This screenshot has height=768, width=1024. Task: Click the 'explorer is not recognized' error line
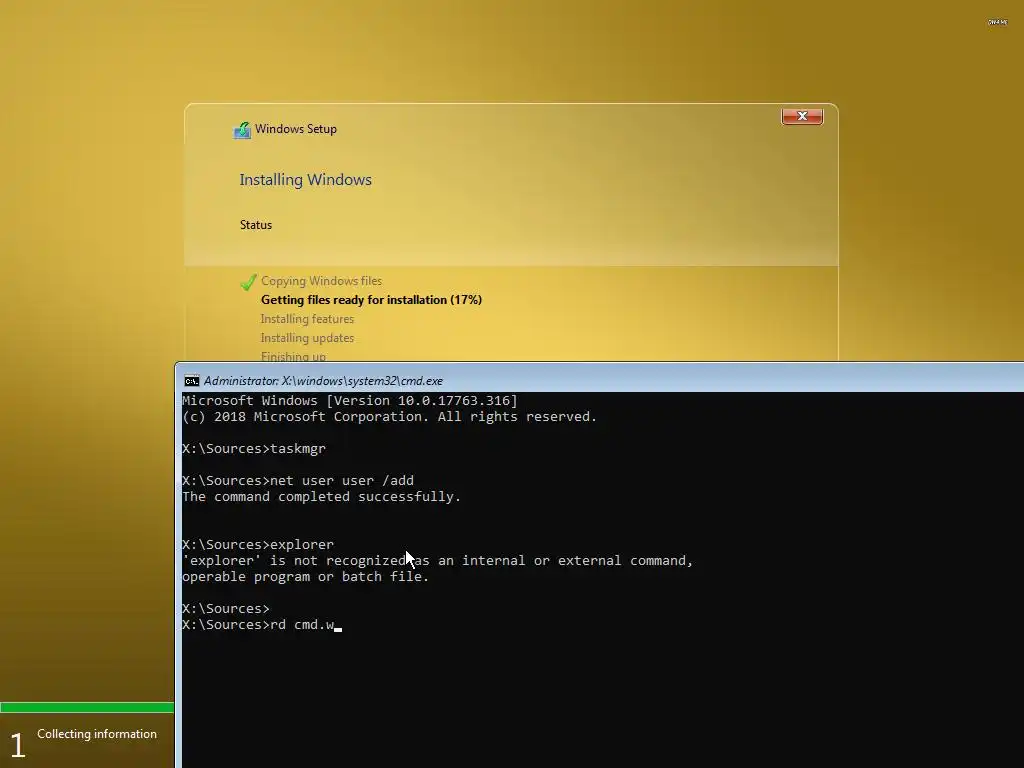438,560
